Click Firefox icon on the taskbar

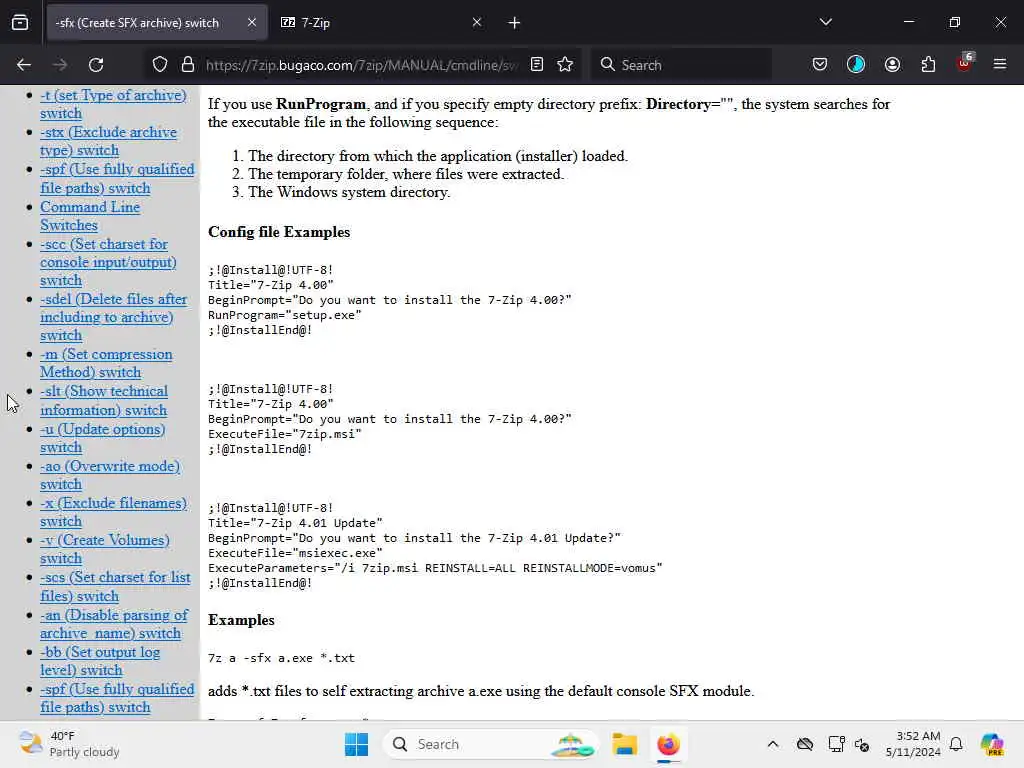669,744
